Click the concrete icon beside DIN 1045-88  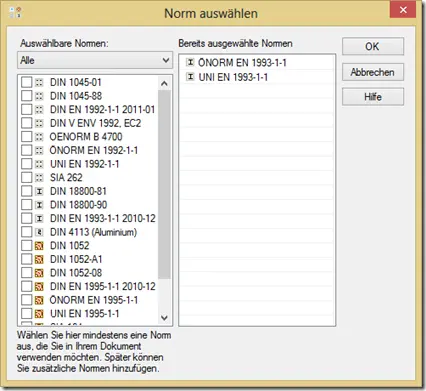coord(39,96)
